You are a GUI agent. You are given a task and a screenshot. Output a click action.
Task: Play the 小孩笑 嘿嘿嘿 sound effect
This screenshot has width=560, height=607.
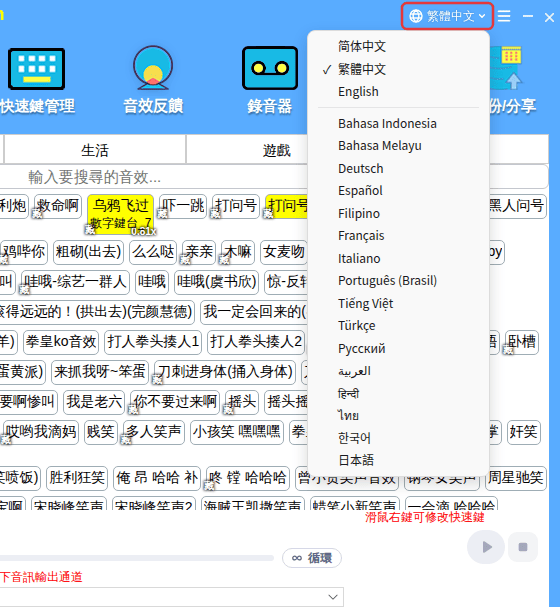click(237, 432)
